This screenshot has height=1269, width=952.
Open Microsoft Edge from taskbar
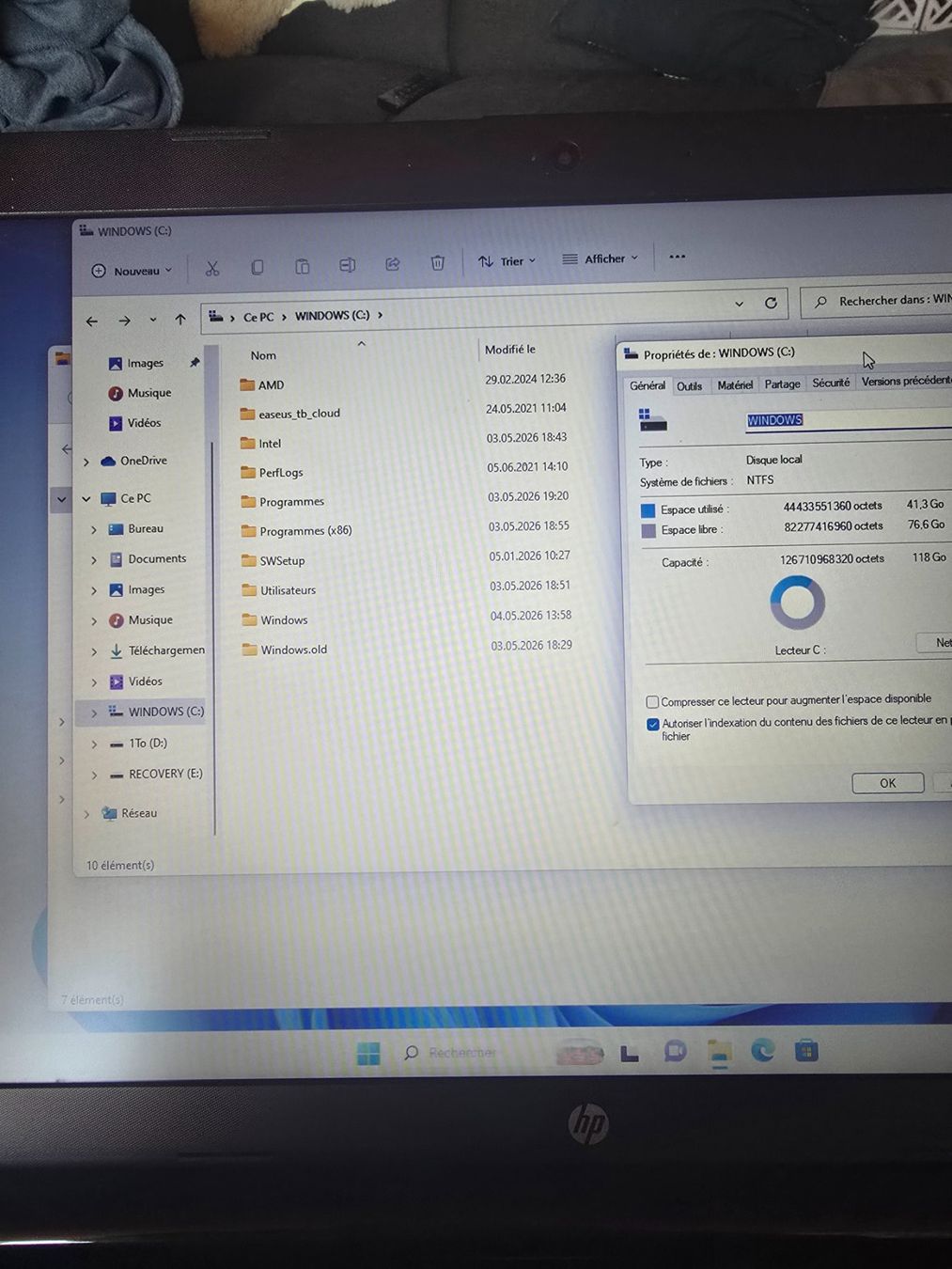click(762, 1050)
